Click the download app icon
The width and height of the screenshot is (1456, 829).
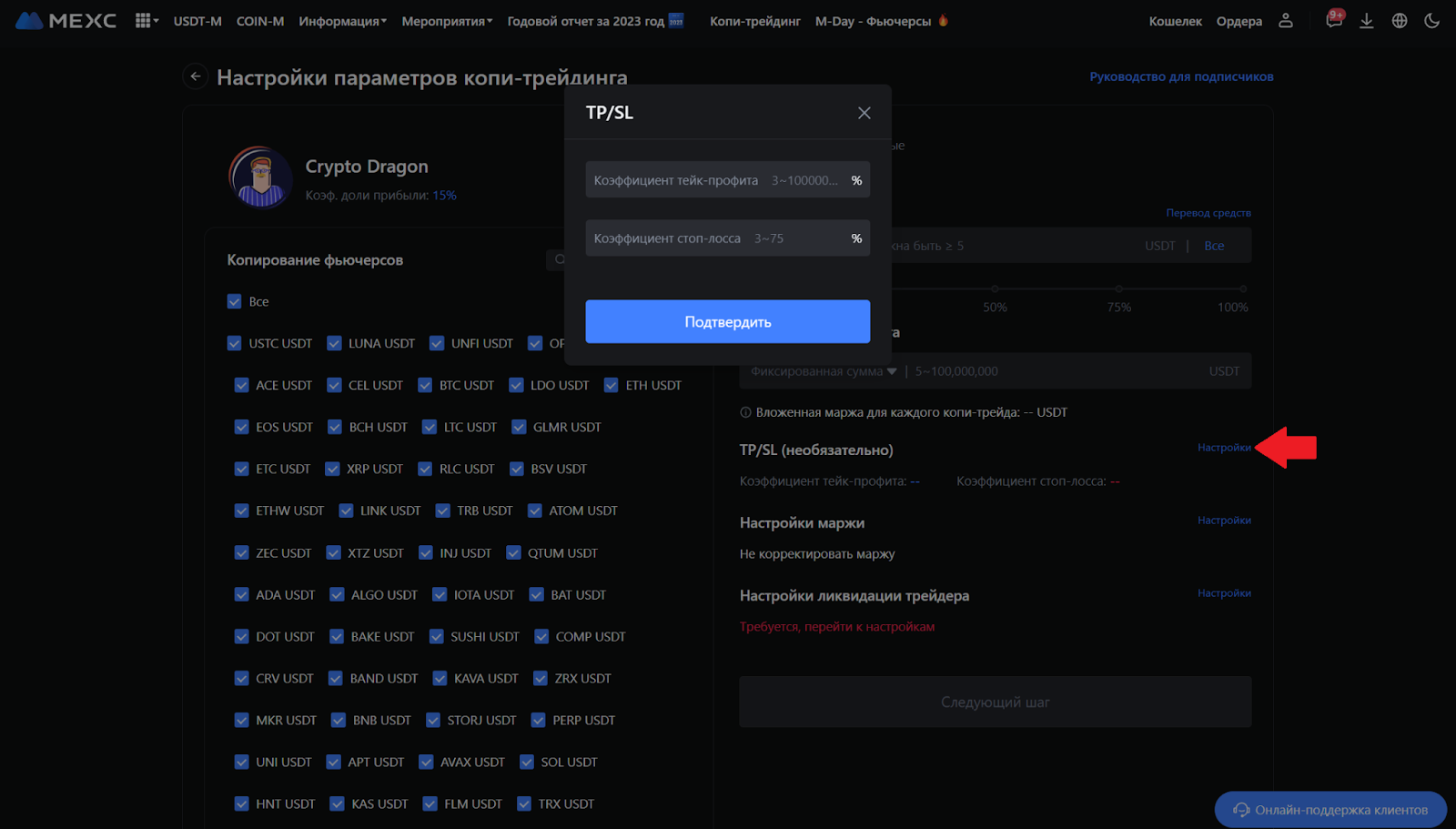[1366, 20]
